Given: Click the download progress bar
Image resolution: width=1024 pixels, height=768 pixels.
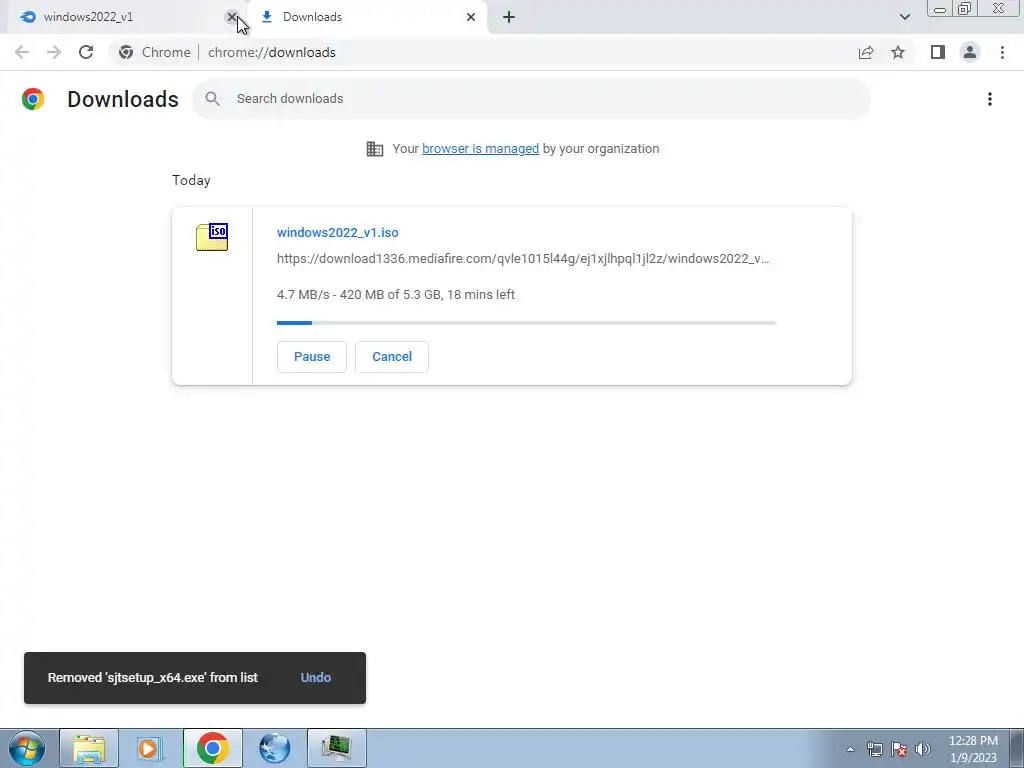Looking at the screenshot, I should 526,323.
